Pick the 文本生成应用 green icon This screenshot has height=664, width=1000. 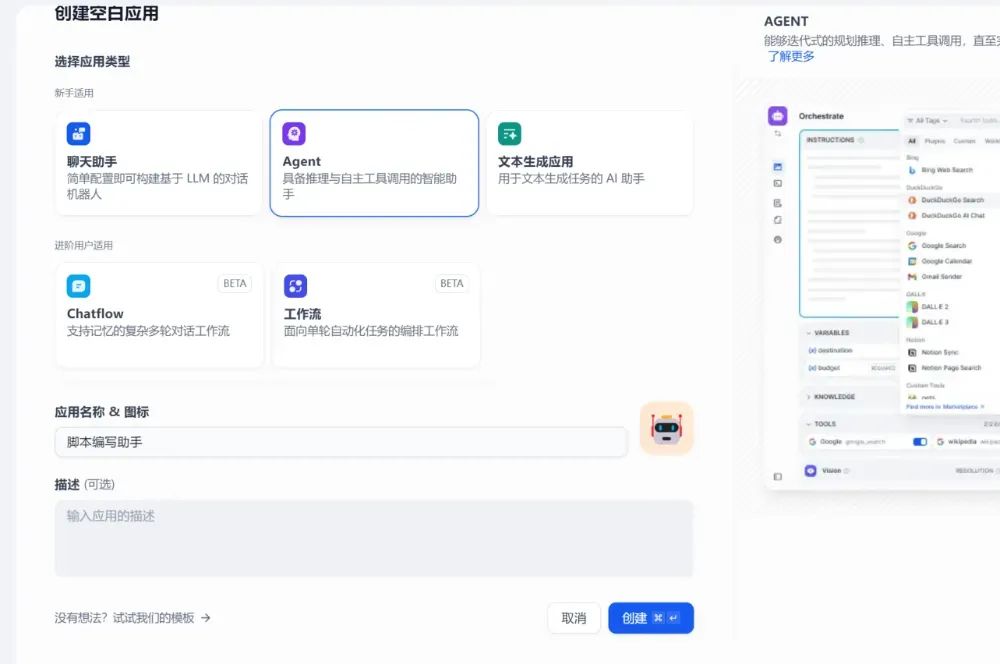click(x=510, y=134)
